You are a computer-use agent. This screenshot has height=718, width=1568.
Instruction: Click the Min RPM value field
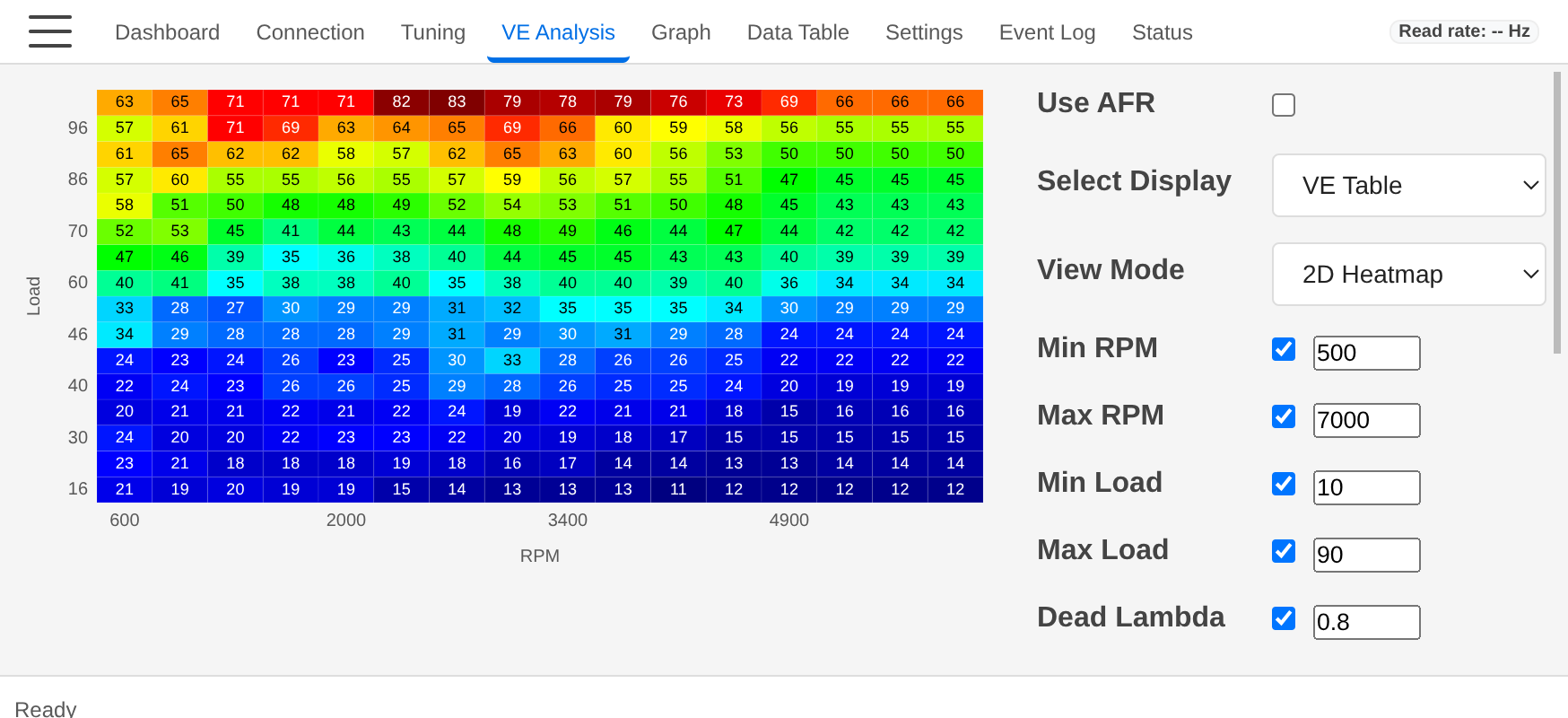tap(1366, 353)
